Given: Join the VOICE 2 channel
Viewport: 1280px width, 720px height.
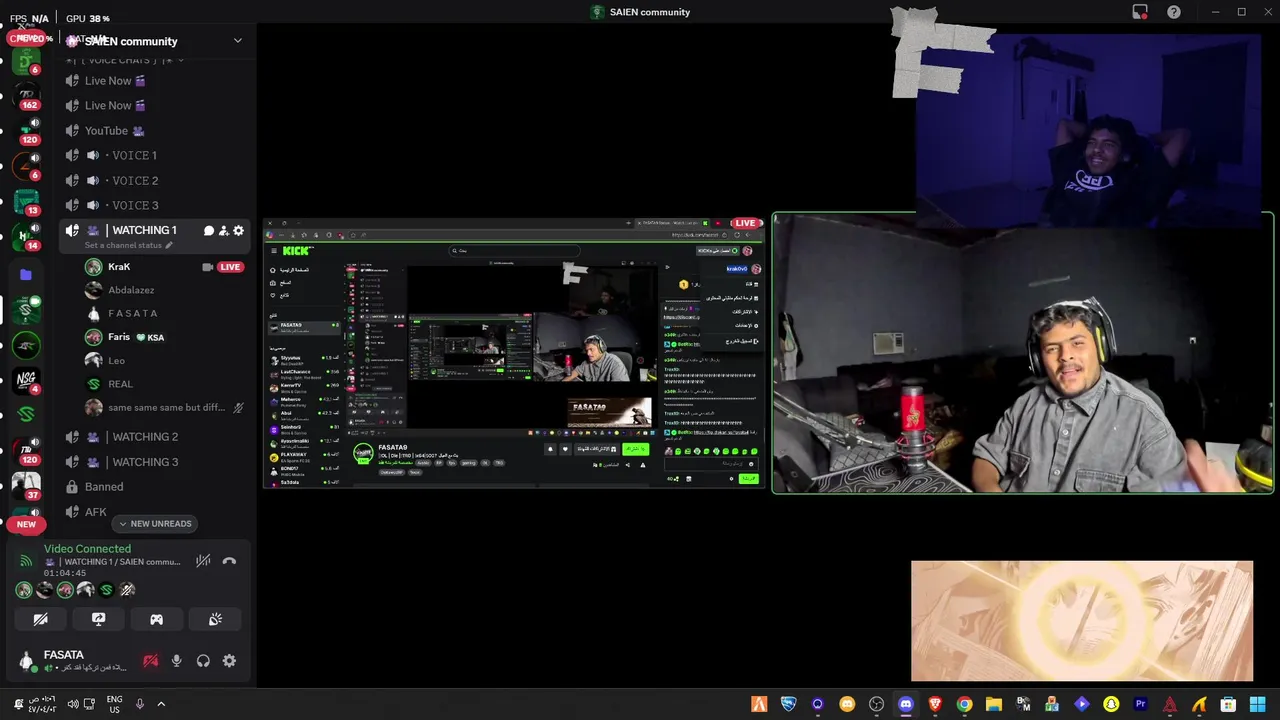Looking at the screenshot, I should coord(153,180).
